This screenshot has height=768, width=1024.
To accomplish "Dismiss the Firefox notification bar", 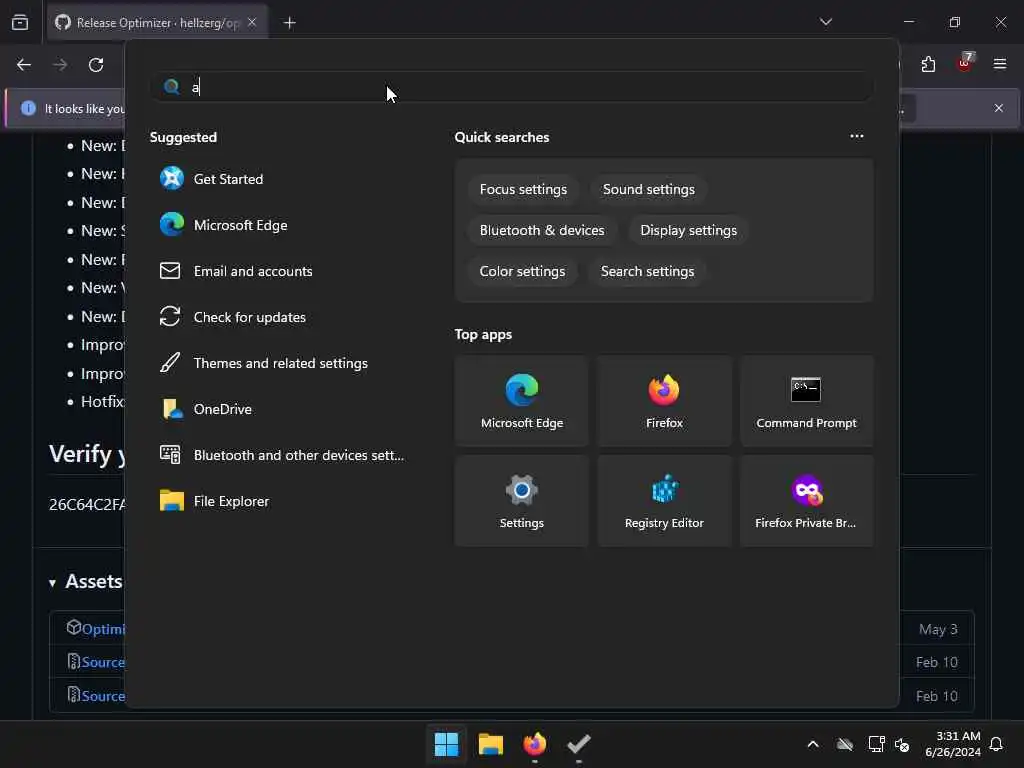I will [999, 108].
